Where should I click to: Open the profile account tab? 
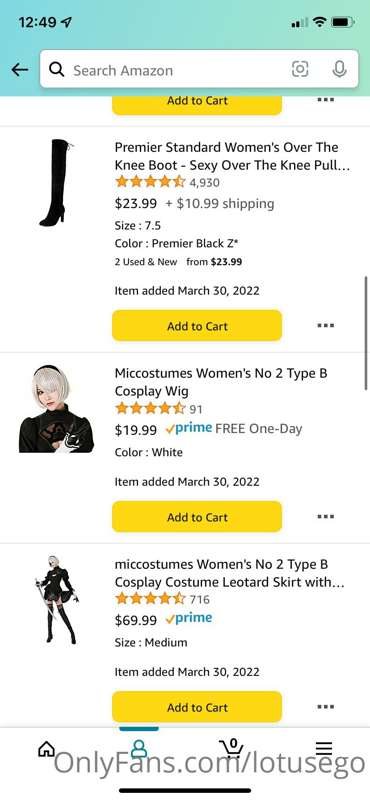pos(139,748)
